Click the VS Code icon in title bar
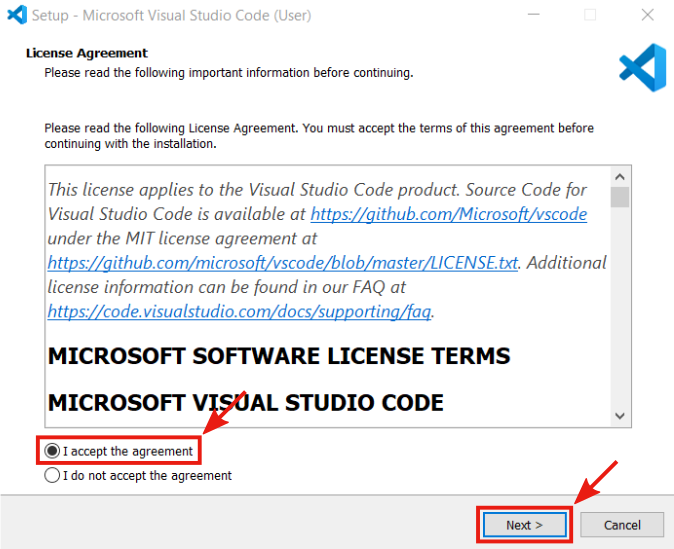Viewport: 674px width, 549px height. pyautogui.click(x=16, y=15)
